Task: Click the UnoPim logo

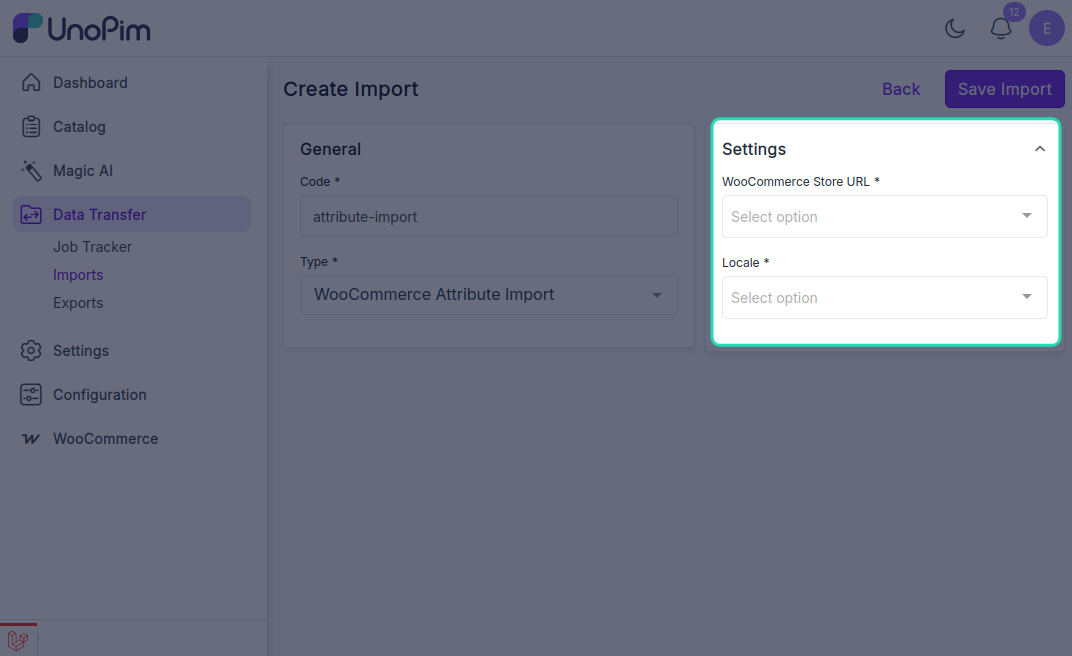Action: click(x=81, y=29)
